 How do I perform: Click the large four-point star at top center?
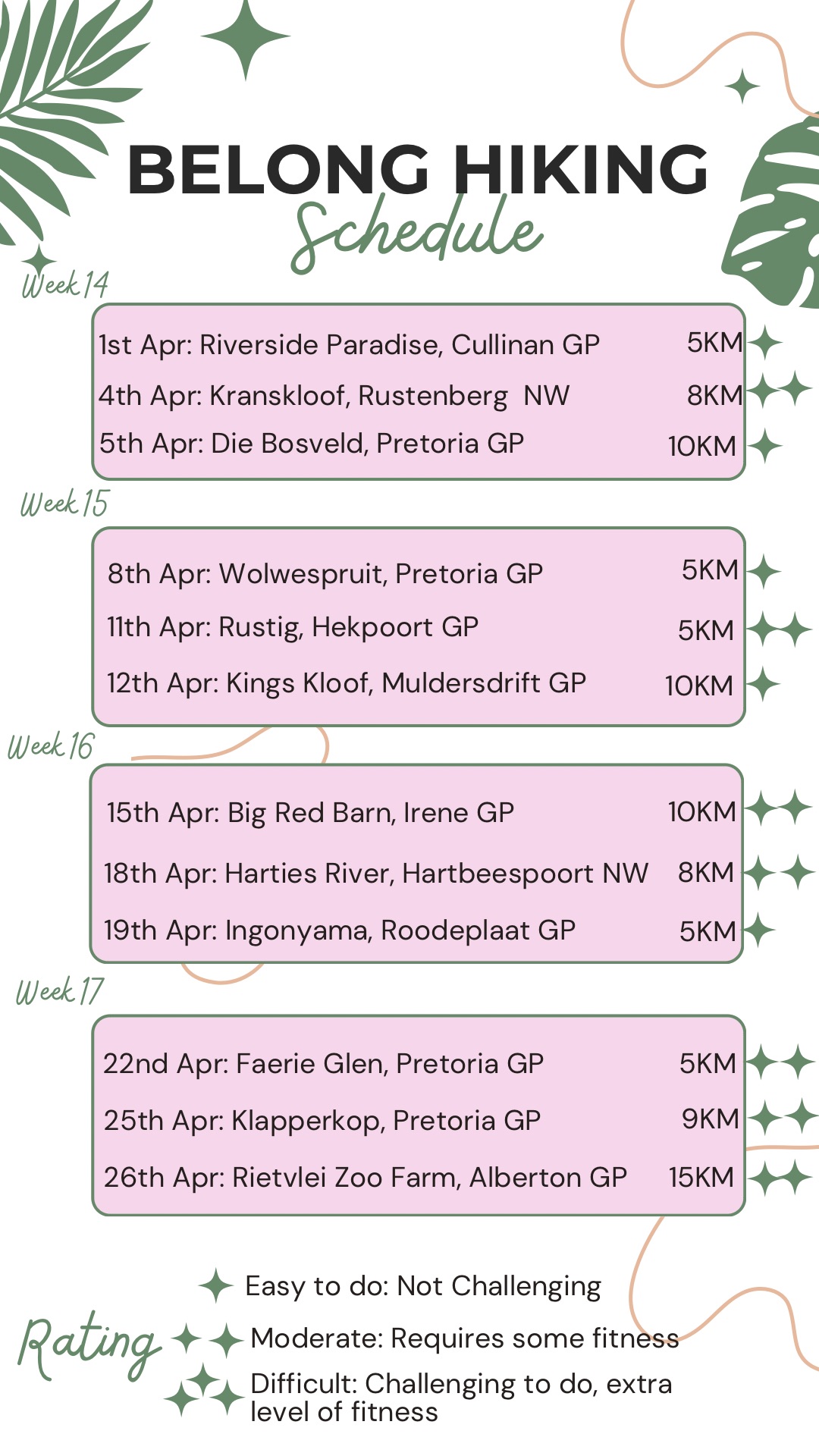(245, 36)
